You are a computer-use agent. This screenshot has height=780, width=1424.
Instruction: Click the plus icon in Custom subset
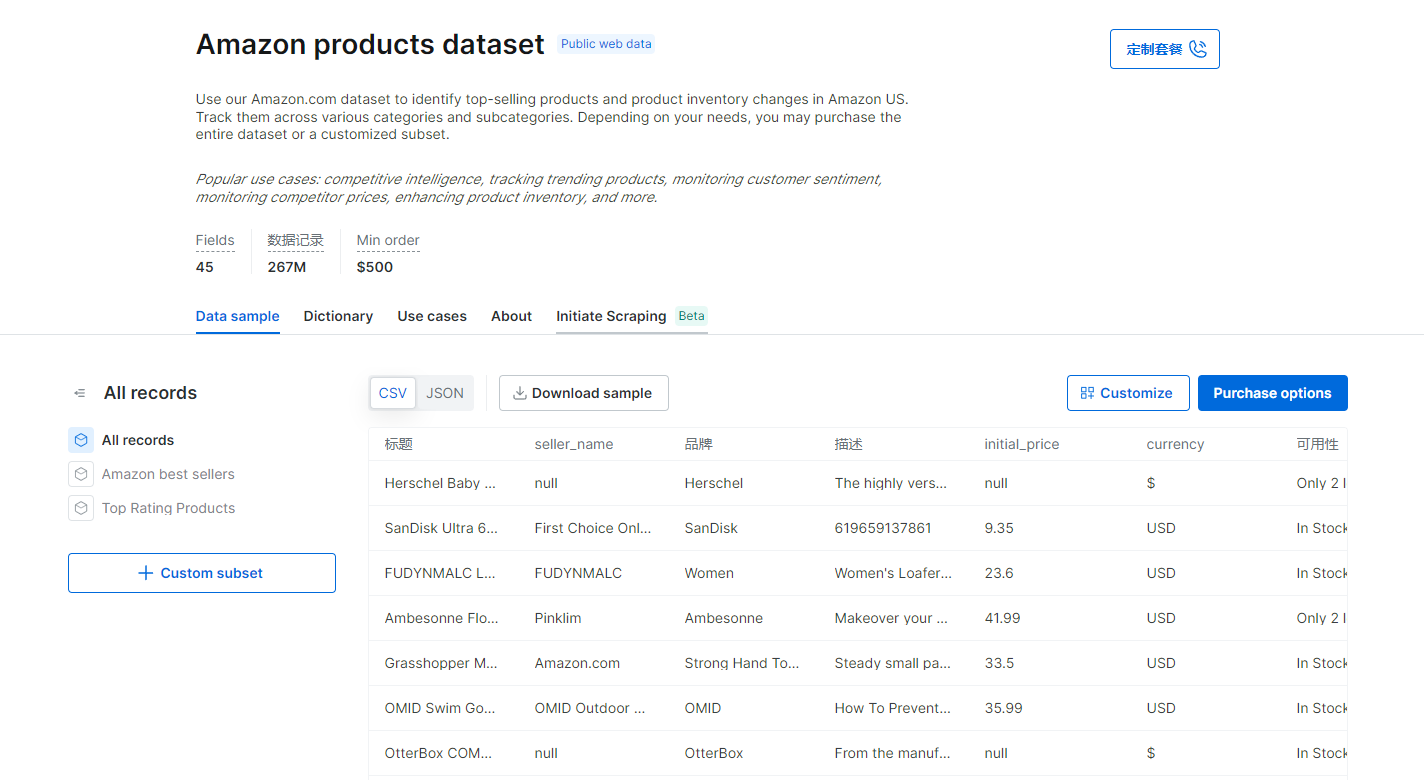[146, 573]
